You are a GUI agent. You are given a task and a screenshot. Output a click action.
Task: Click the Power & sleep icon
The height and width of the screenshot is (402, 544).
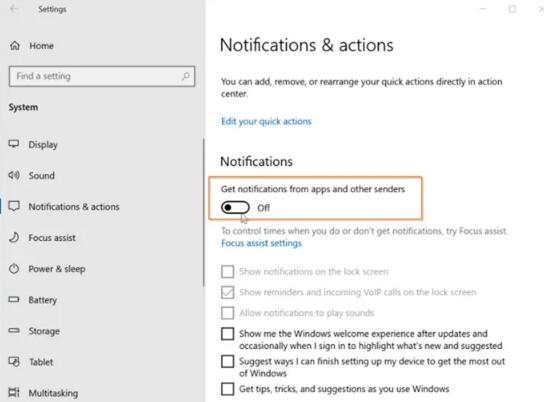click(x=14, y=268)
